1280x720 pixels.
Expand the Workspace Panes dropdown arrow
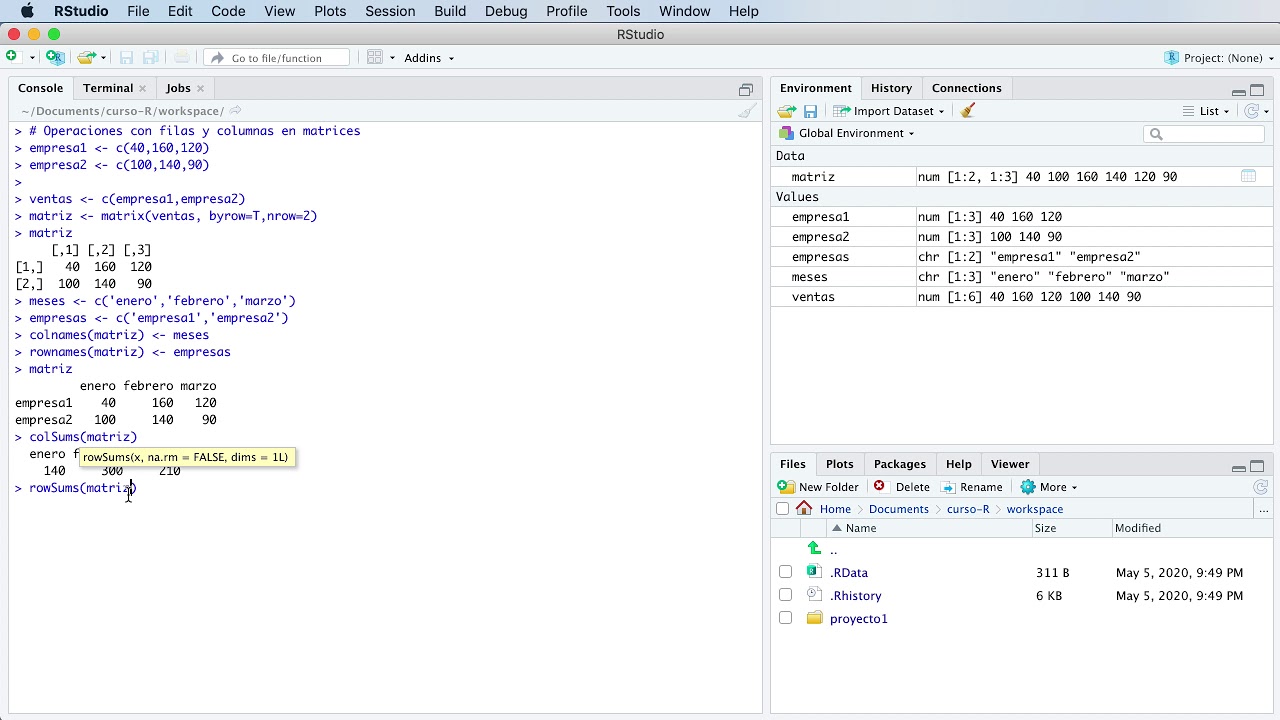click(392, 58)
